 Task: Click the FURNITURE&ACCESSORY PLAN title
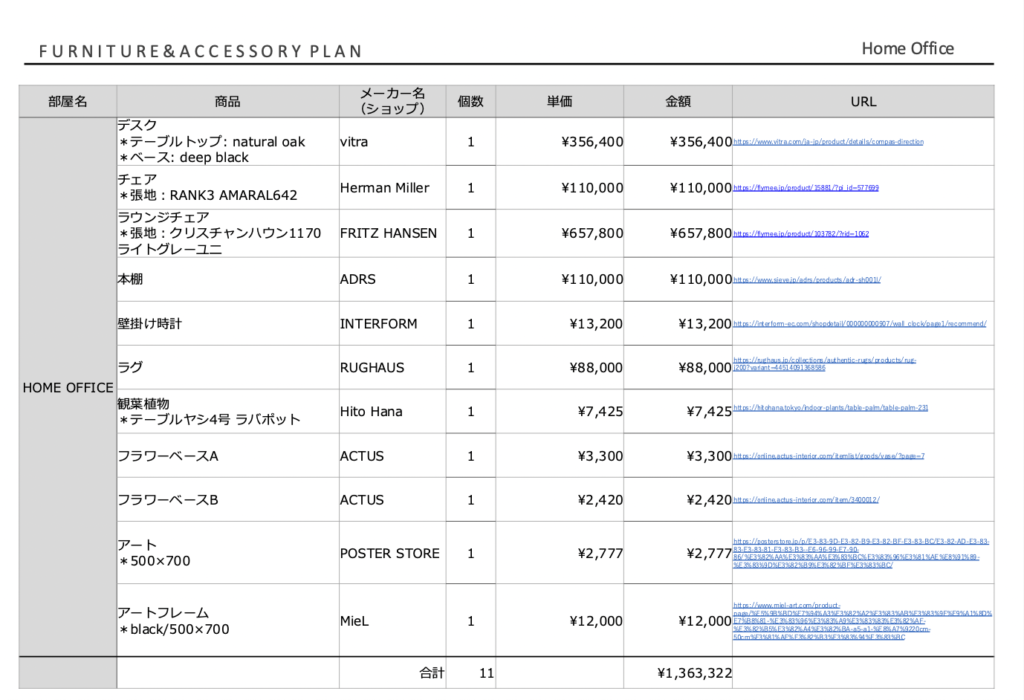pos(200,51)
